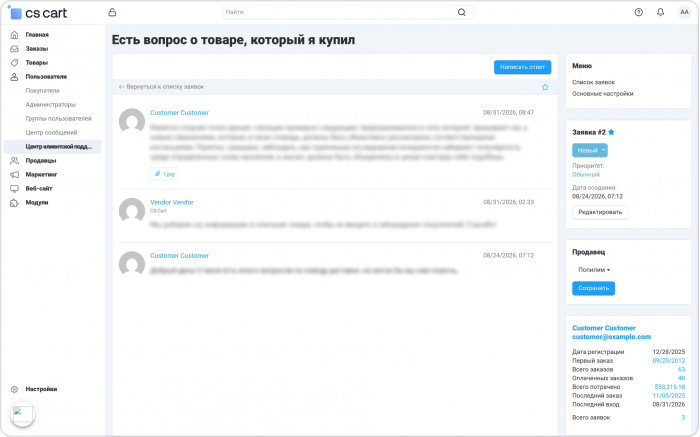Click total orders value 63
This screenshot has height=437, width=700.
click(681, 370)
